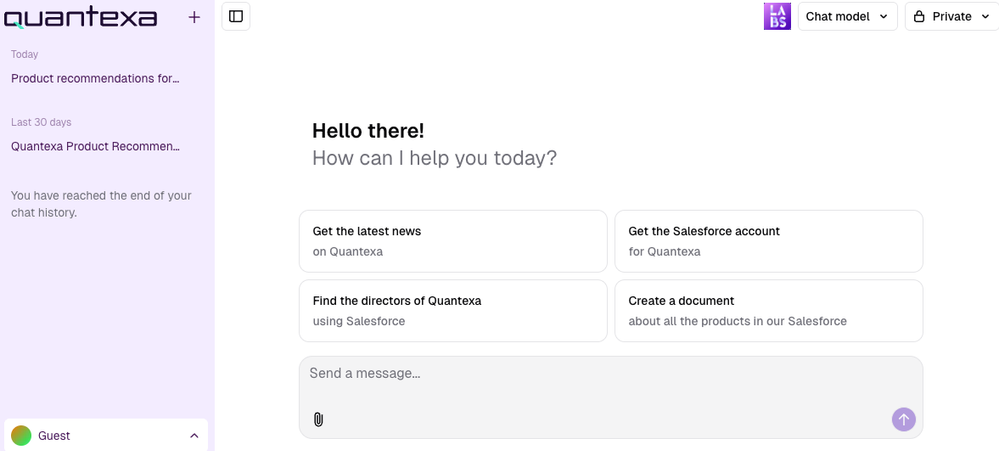Open the Chat model dropdown
The height and width of the screenshot is (451, 999).
(846, 16)
